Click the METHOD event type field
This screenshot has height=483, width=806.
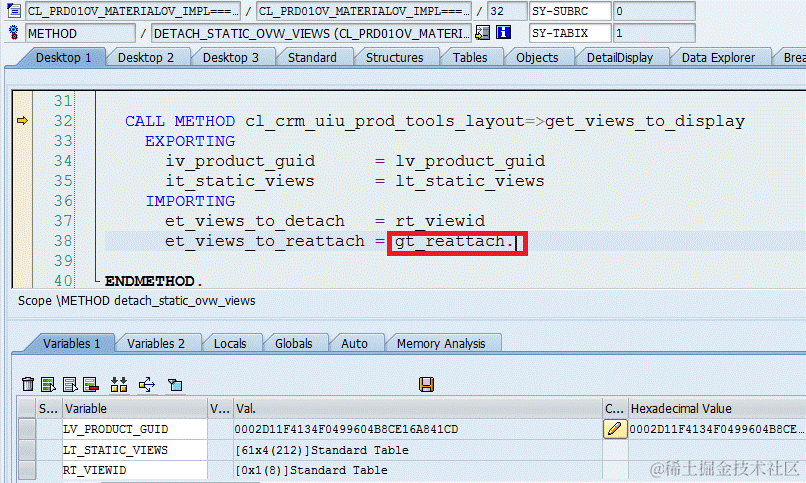(x=80, y=33)
